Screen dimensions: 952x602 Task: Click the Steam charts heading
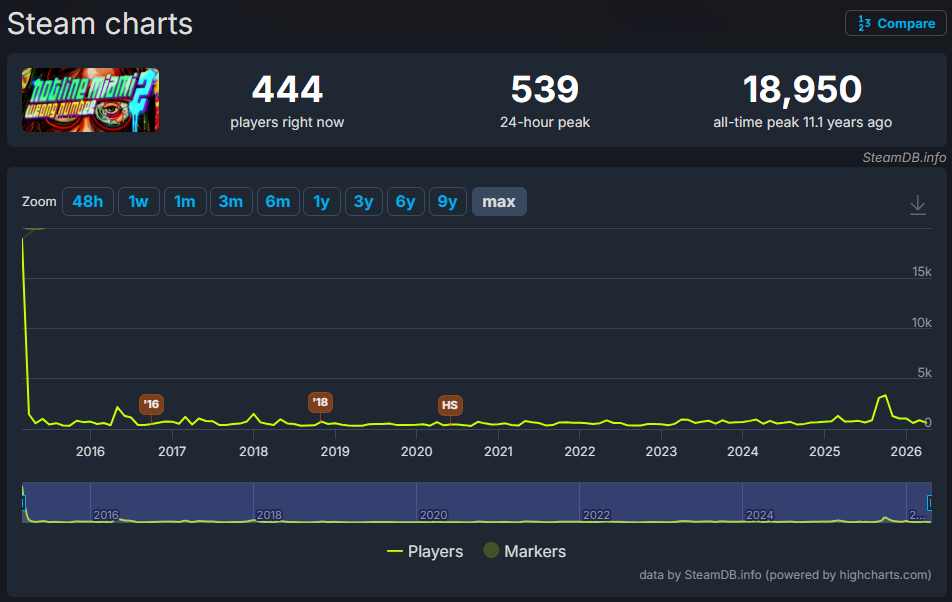pos(100,24)
